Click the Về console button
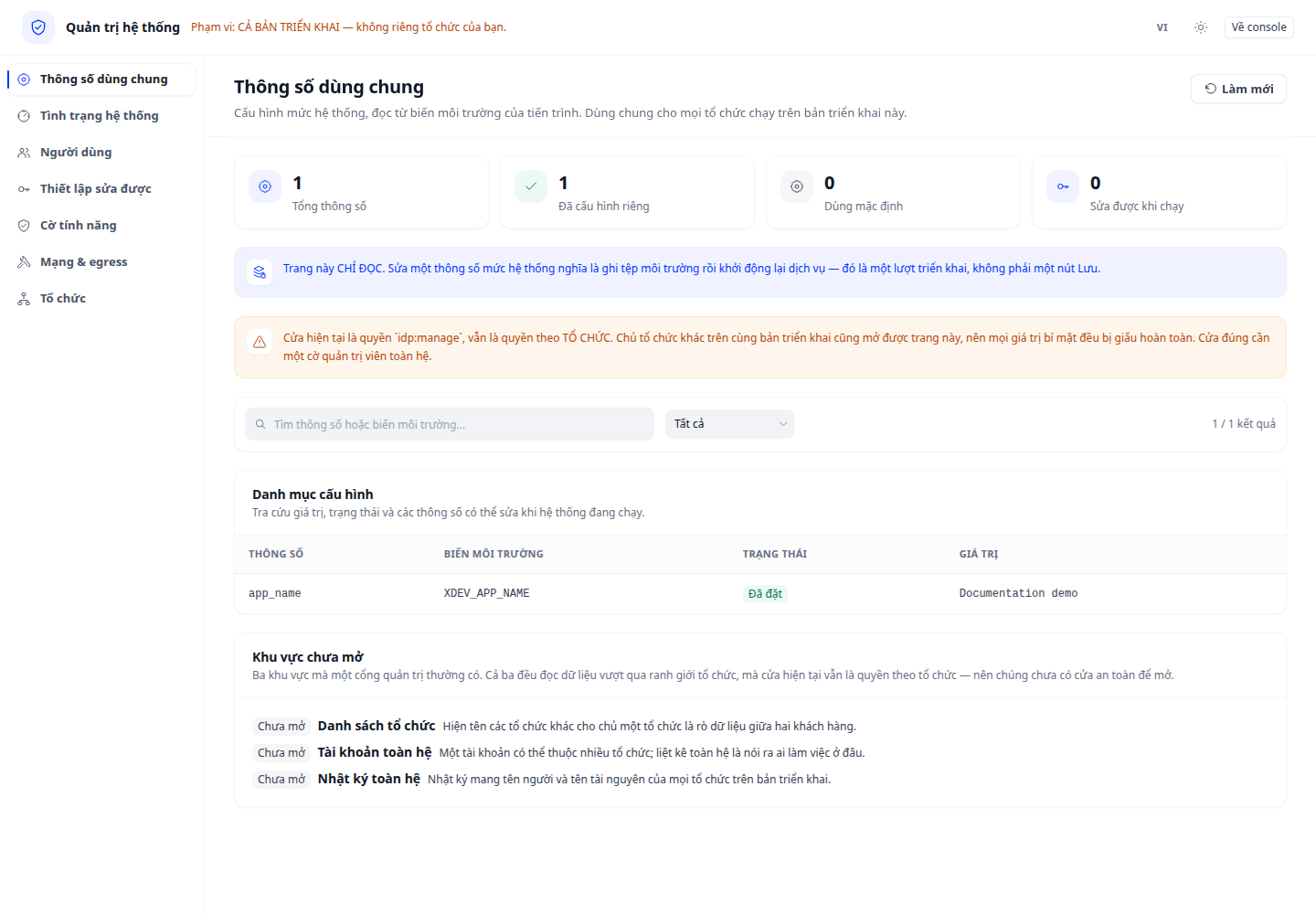1316x914 pixels. [1258, 27]
